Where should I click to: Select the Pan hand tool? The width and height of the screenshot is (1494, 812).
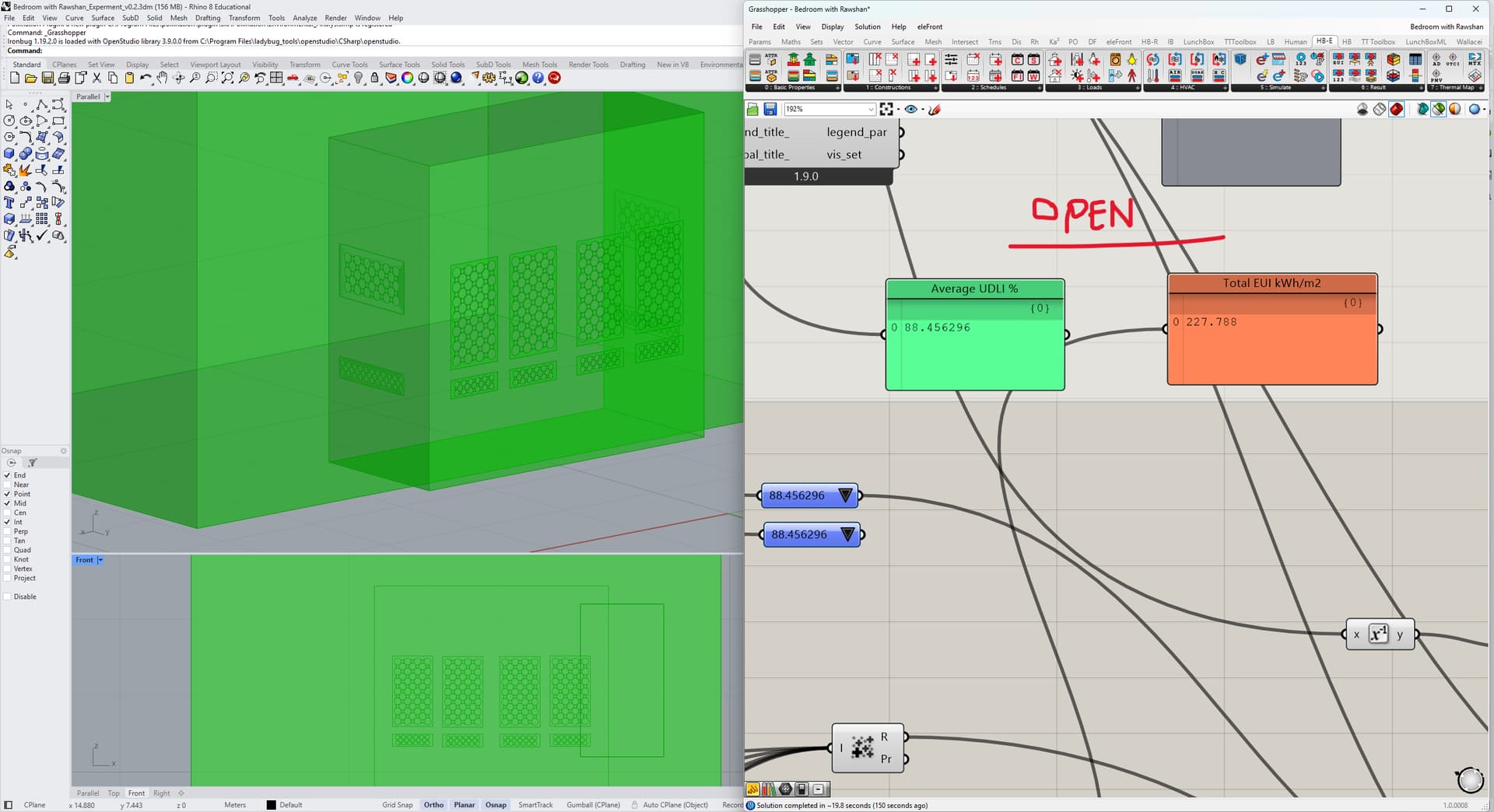(162, 78)
